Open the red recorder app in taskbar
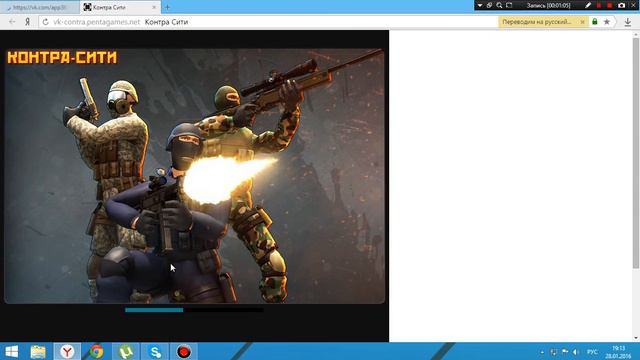 pyautogui.click(x=184, y=351)
